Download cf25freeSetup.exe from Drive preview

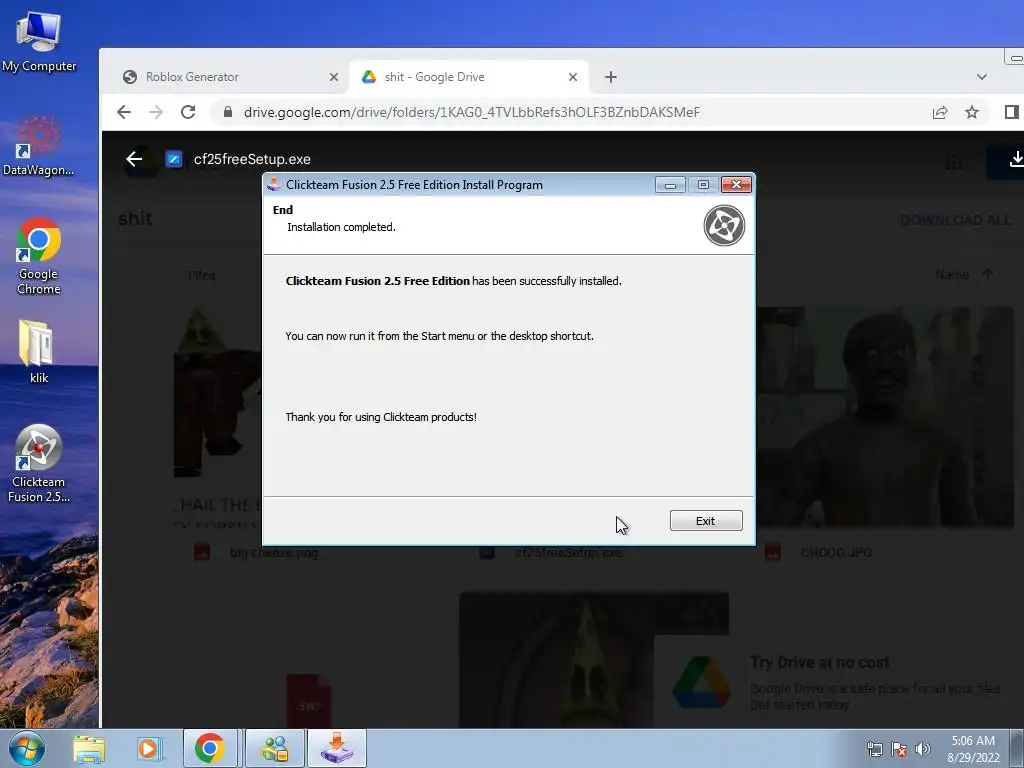[x=1016, y=159]
